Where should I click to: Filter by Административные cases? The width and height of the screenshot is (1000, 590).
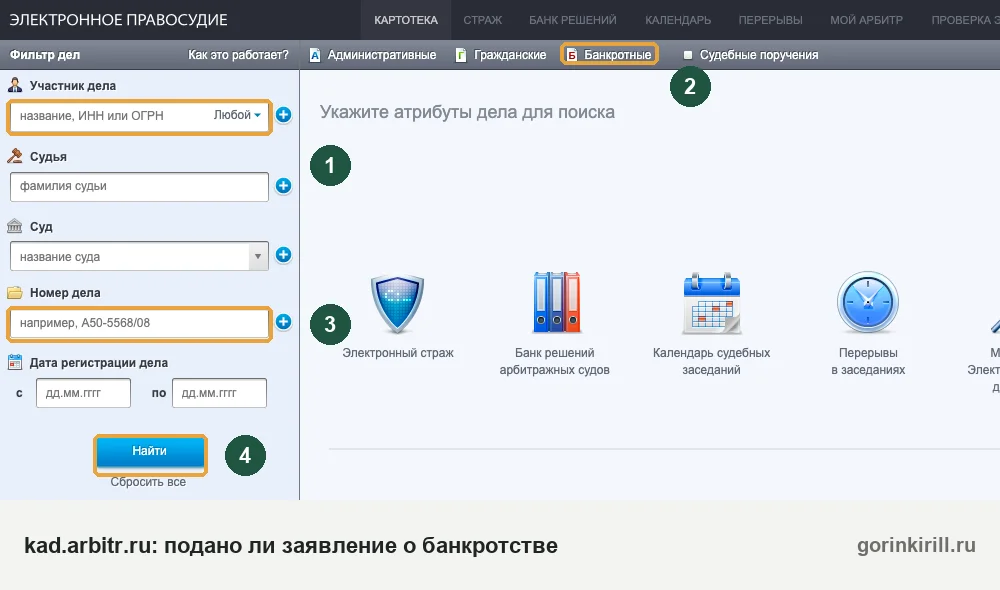373,55
